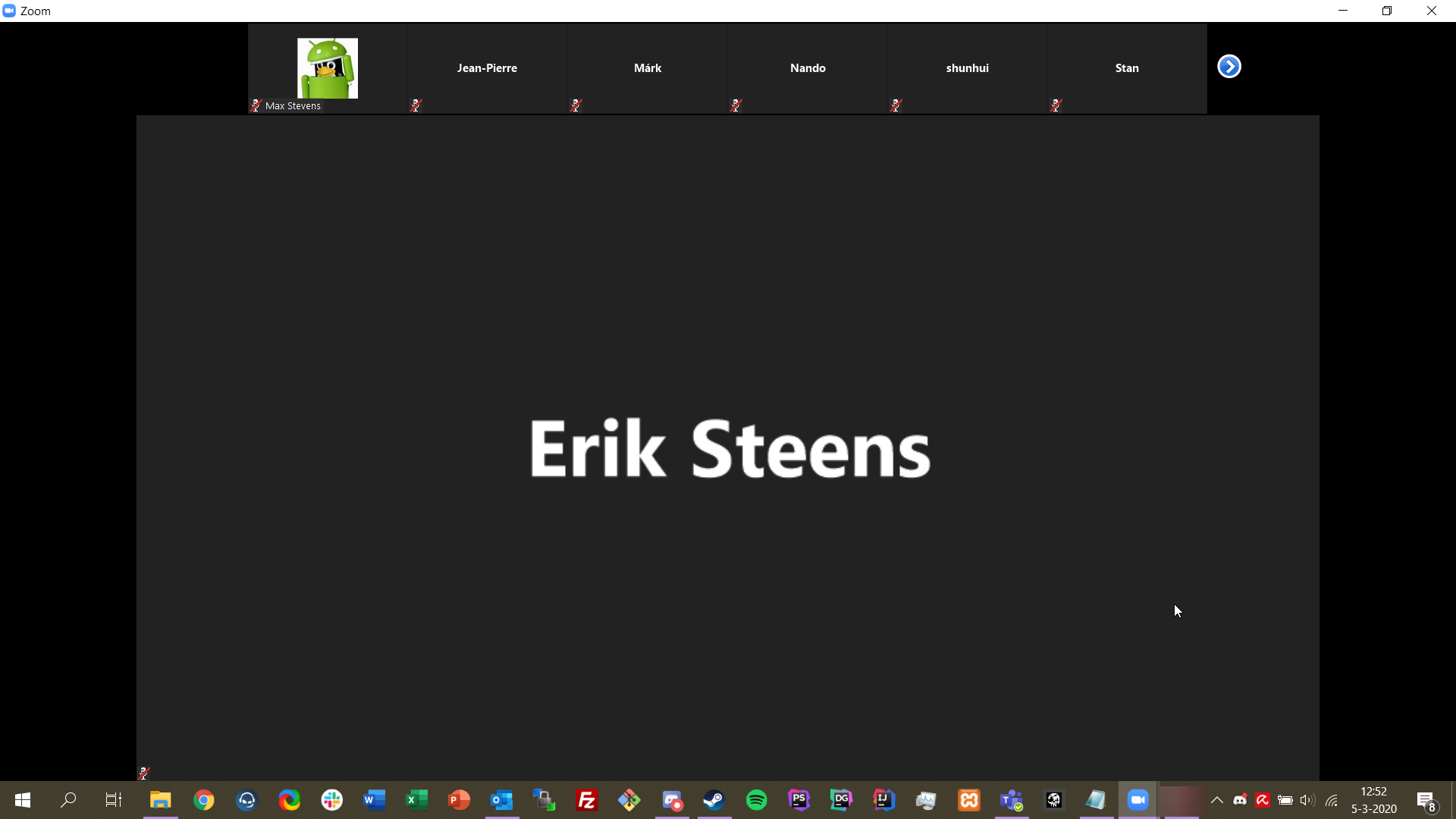Click Max Stevens' avatar thumbnail
The width and height of the screenshot is (1456, 819).
click(327, 68)
